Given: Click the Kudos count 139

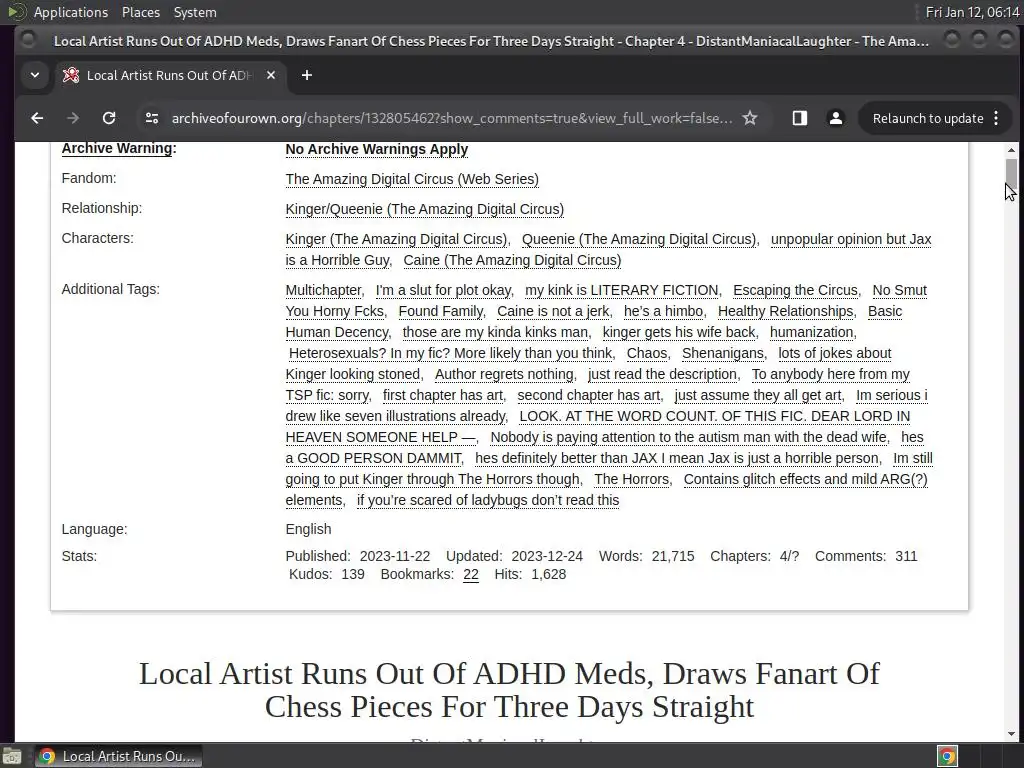Looking at the screenshot, I should [x=353, y=575].
